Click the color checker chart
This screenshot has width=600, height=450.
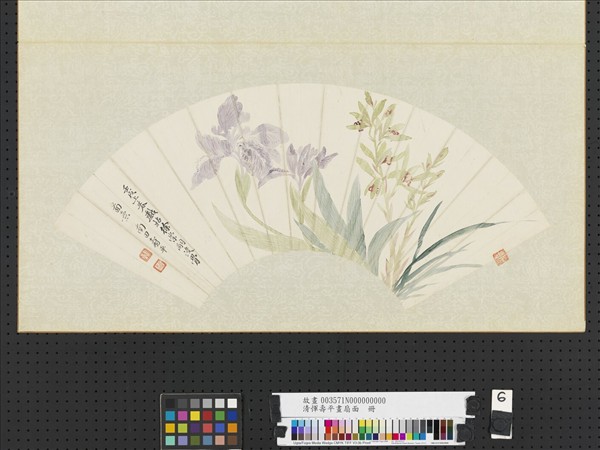click(201, 421)
